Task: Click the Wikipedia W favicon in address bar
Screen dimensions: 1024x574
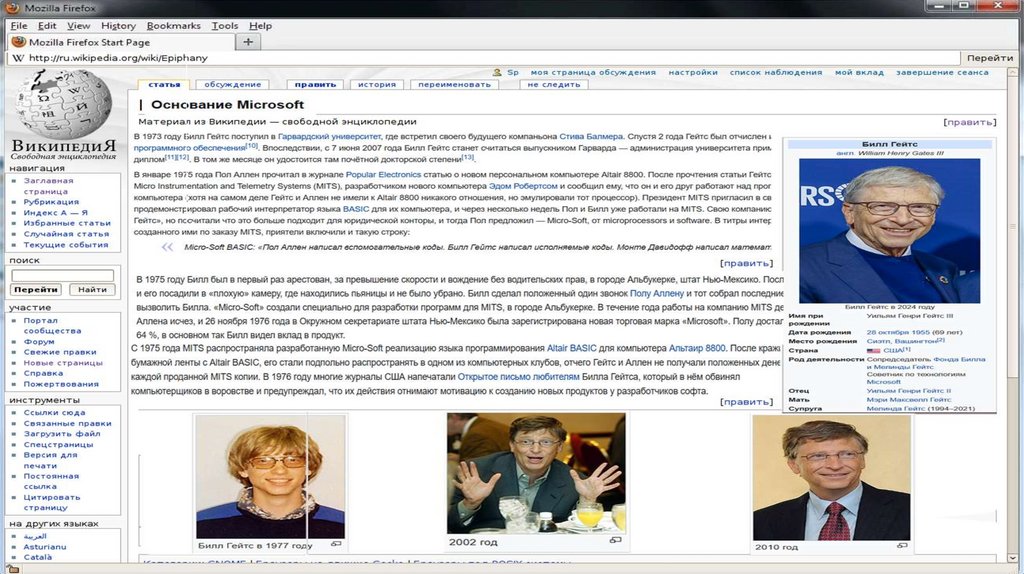Action: pos(18,57)
